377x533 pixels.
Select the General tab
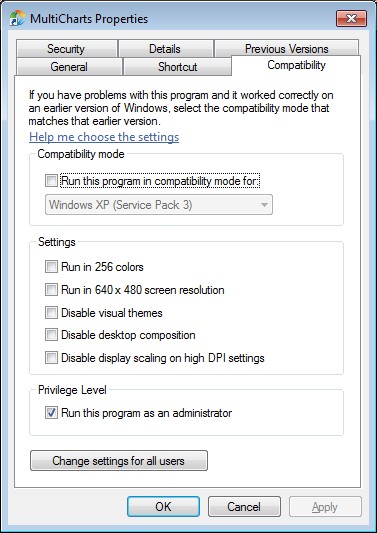point(69,67)
